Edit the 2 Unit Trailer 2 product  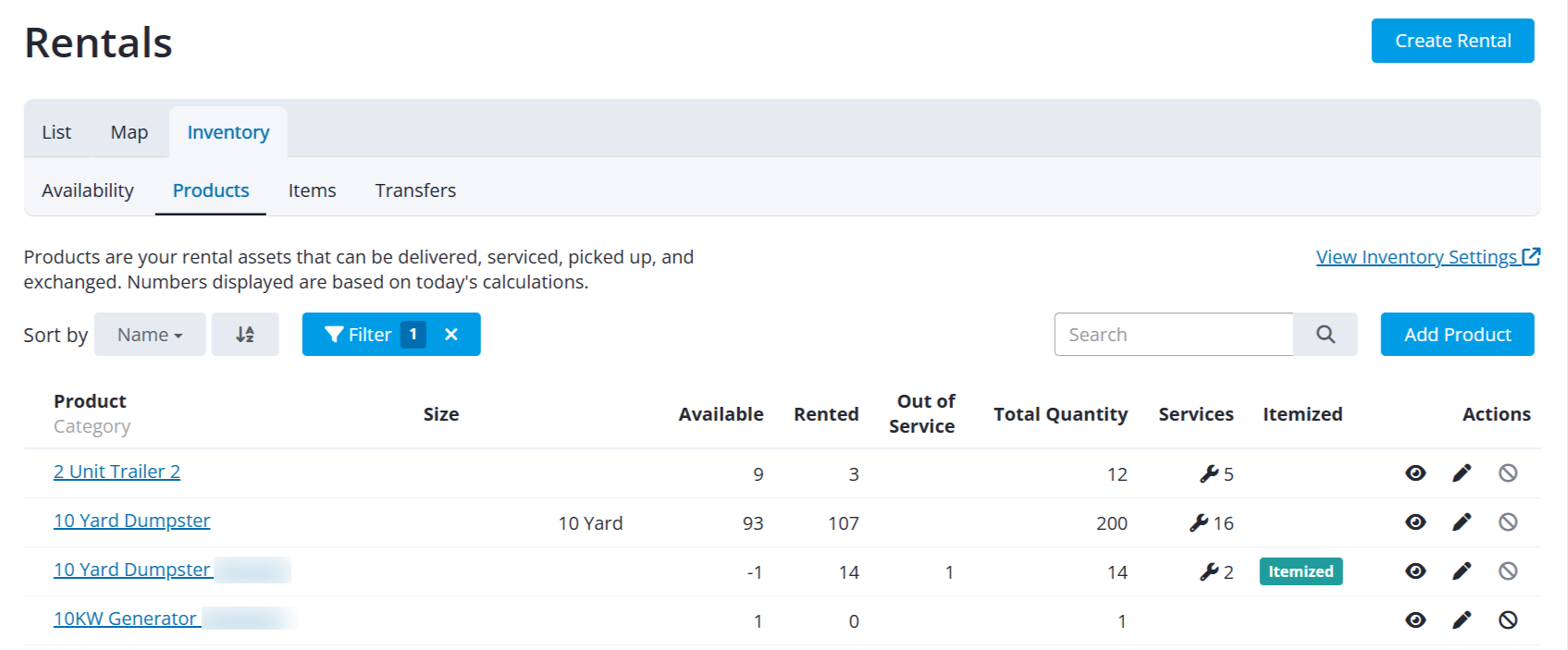pyautogui.click(x=1462, y=473)
